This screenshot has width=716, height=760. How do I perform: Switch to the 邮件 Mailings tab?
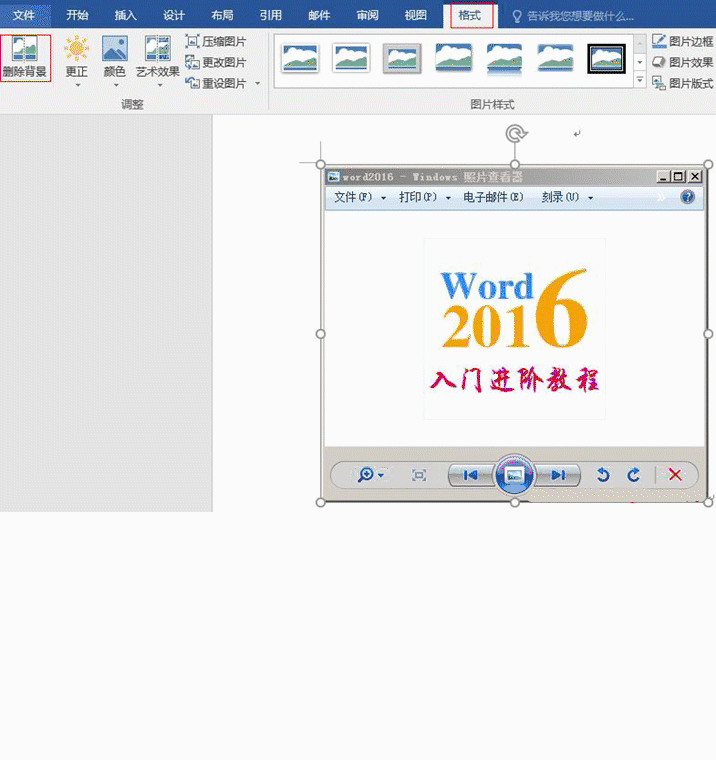[319, 16]
